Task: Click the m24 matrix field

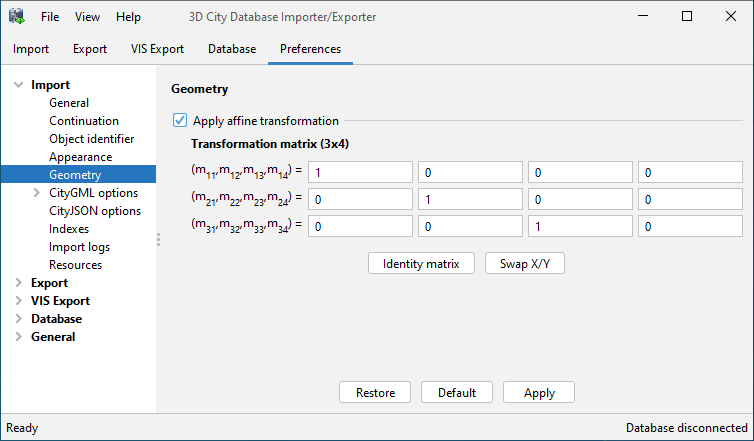Action: 691,199
